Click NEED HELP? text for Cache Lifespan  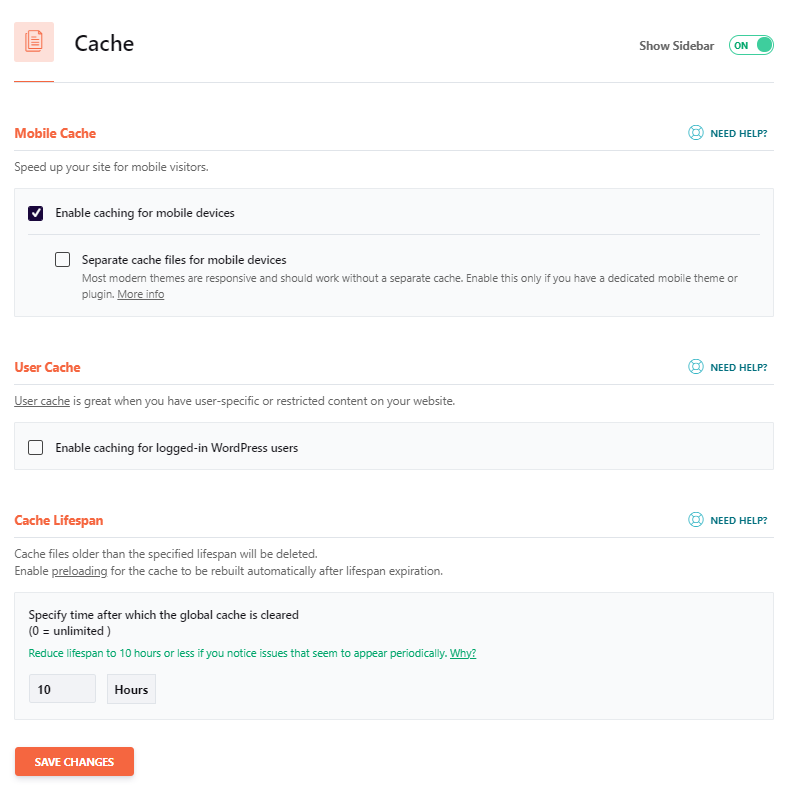click(x=739, y=520)
